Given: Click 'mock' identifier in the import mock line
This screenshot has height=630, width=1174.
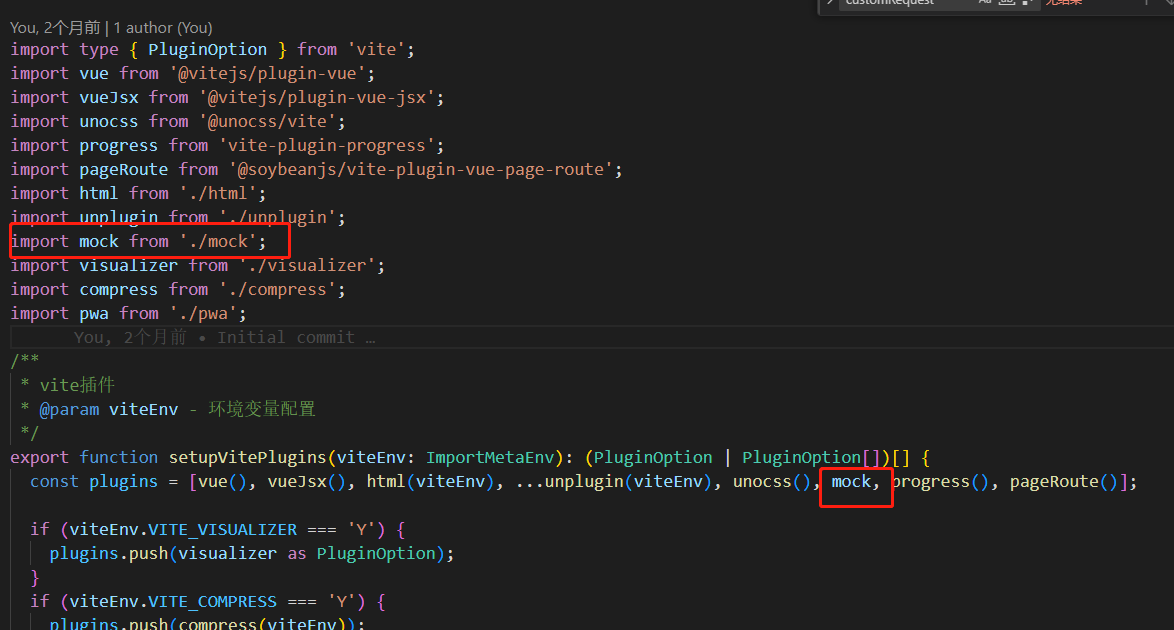Looking at the screenshot, I should 99,241.
